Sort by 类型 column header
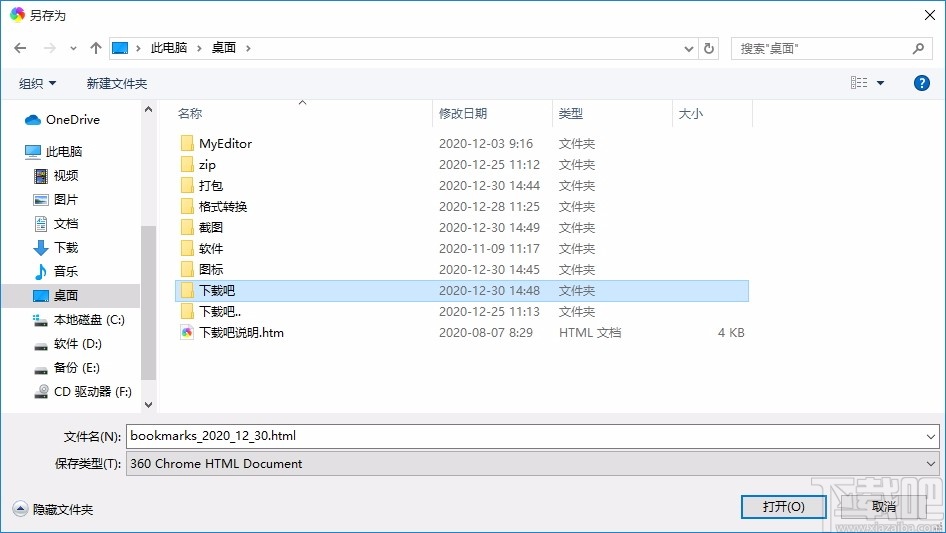 571,113
